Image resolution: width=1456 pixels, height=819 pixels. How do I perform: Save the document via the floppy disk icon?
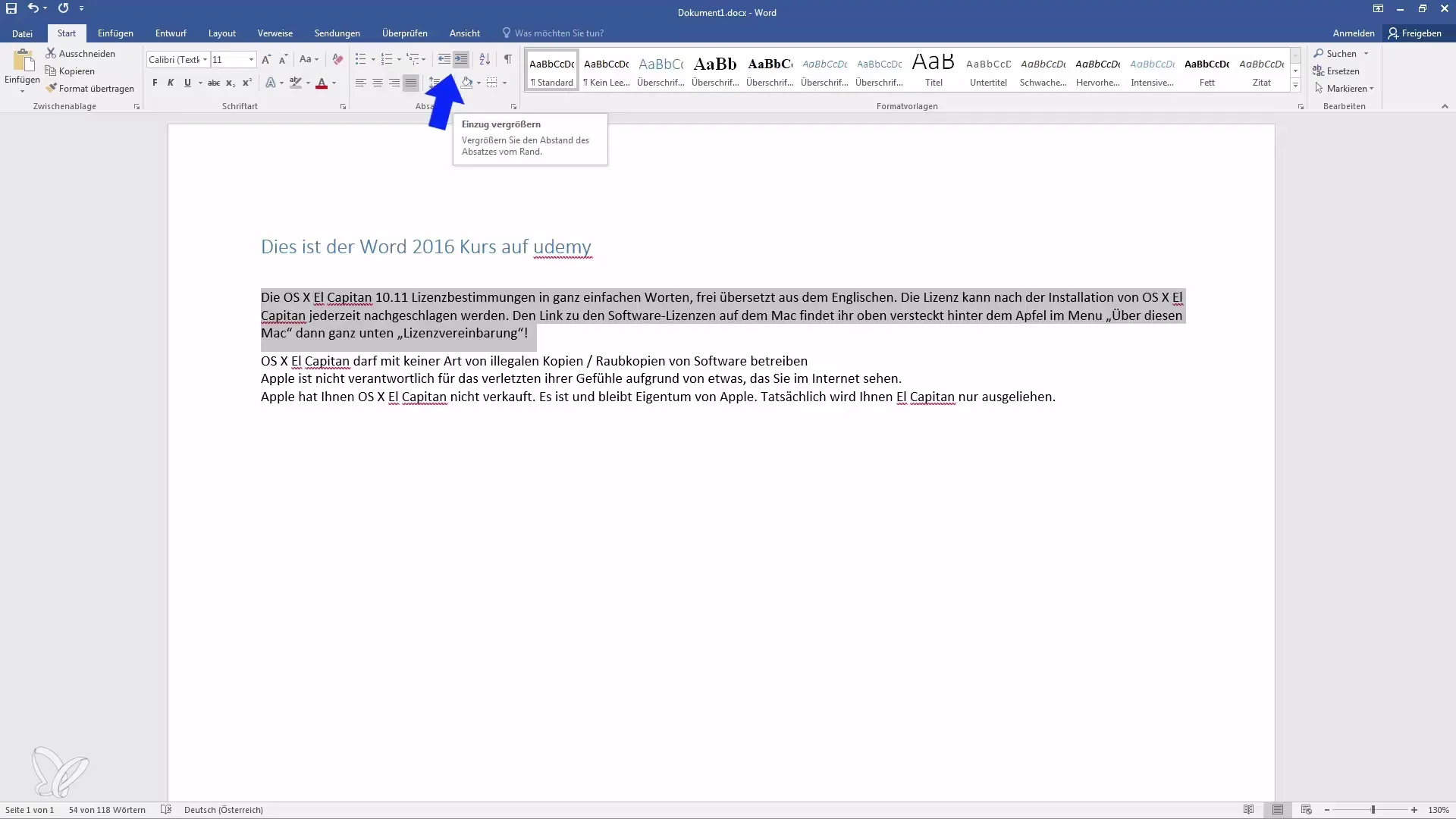(11, 8)
